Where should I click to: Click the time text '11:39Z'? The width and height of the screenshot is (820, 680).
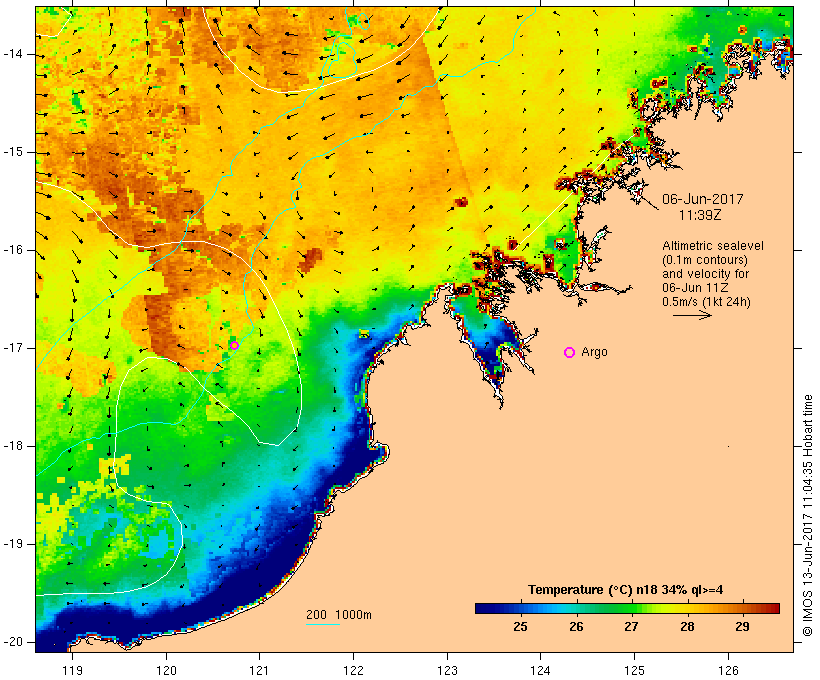[700, 215]
